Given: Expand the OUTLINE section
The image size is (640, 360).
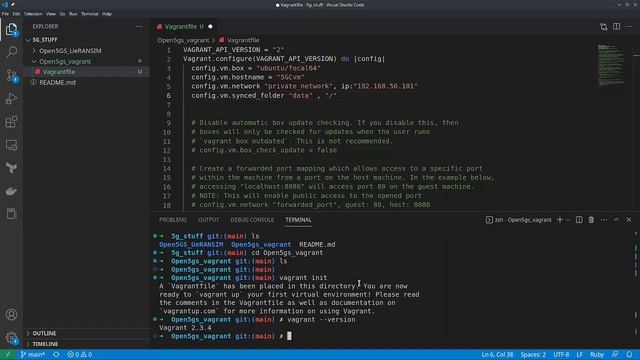Looking at the screenshot, I should pos(86,333).
